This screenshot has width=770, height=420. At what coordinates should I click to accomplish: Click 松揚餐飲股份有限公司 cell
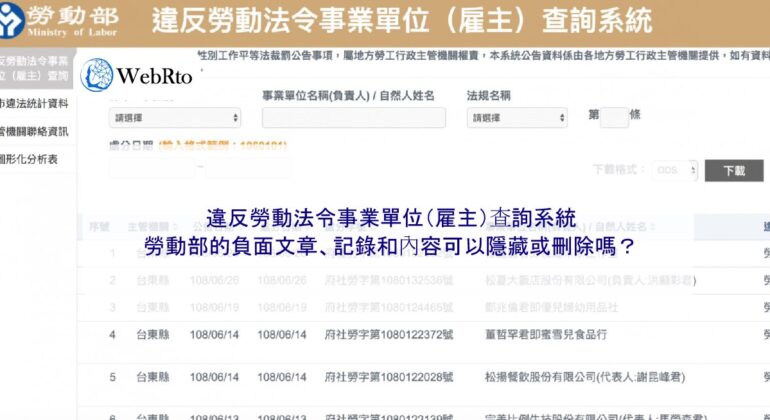585,377
